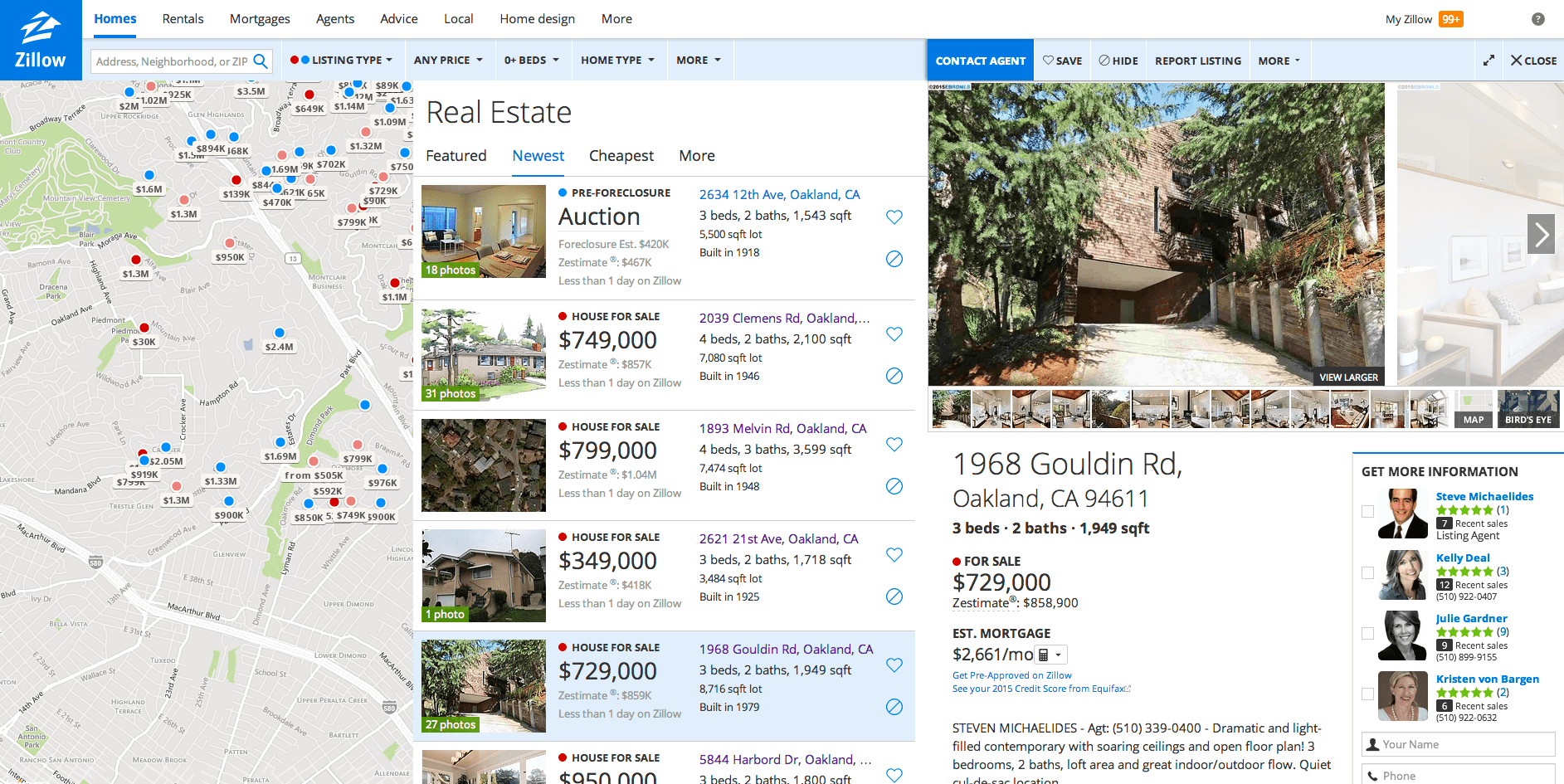Viewport: 1564px width, 784px height.
Task: Open the LISTING TYPE dropdown
Action: [x=341, y=60]
